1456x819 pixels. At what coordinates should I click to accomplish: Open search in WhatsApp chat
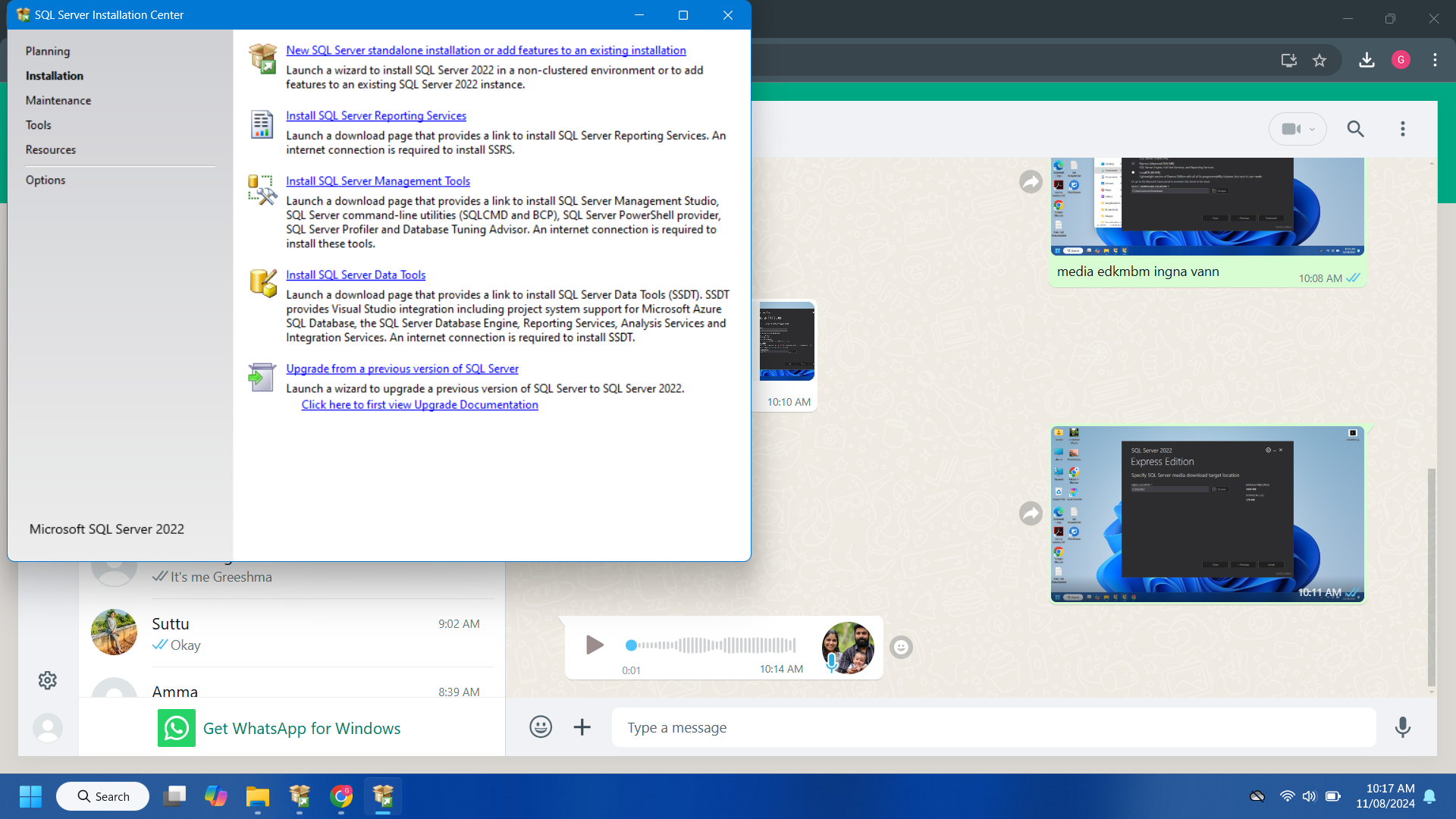[x=1355, y=129]
